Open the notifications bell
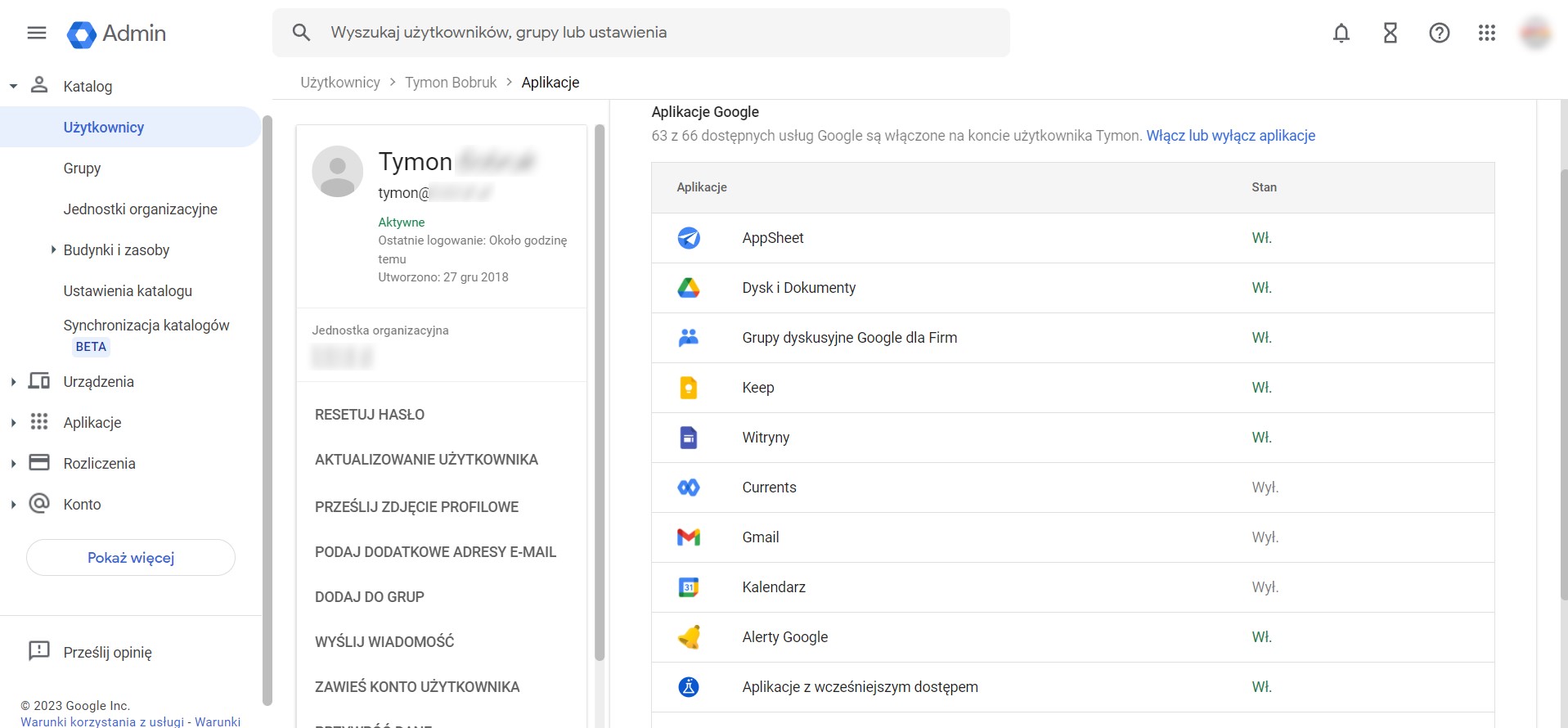1568x728 pixels. 1341,33
